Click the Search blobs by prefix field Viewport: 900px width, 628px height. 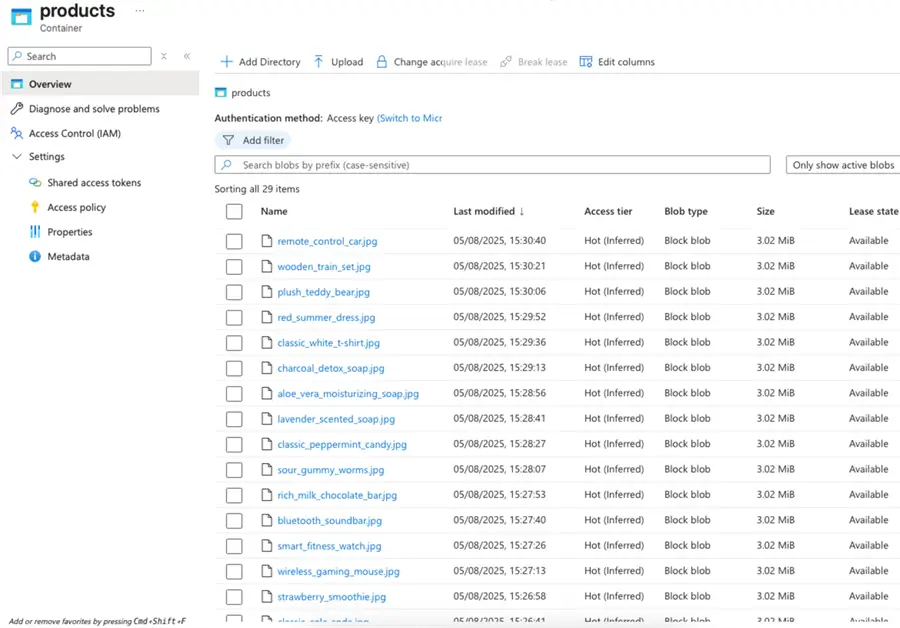point(492,165)
